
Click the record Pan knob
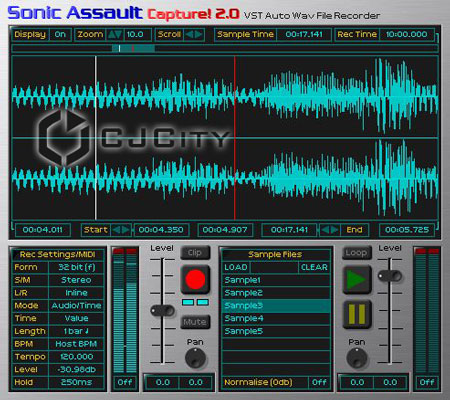(195, 358)
